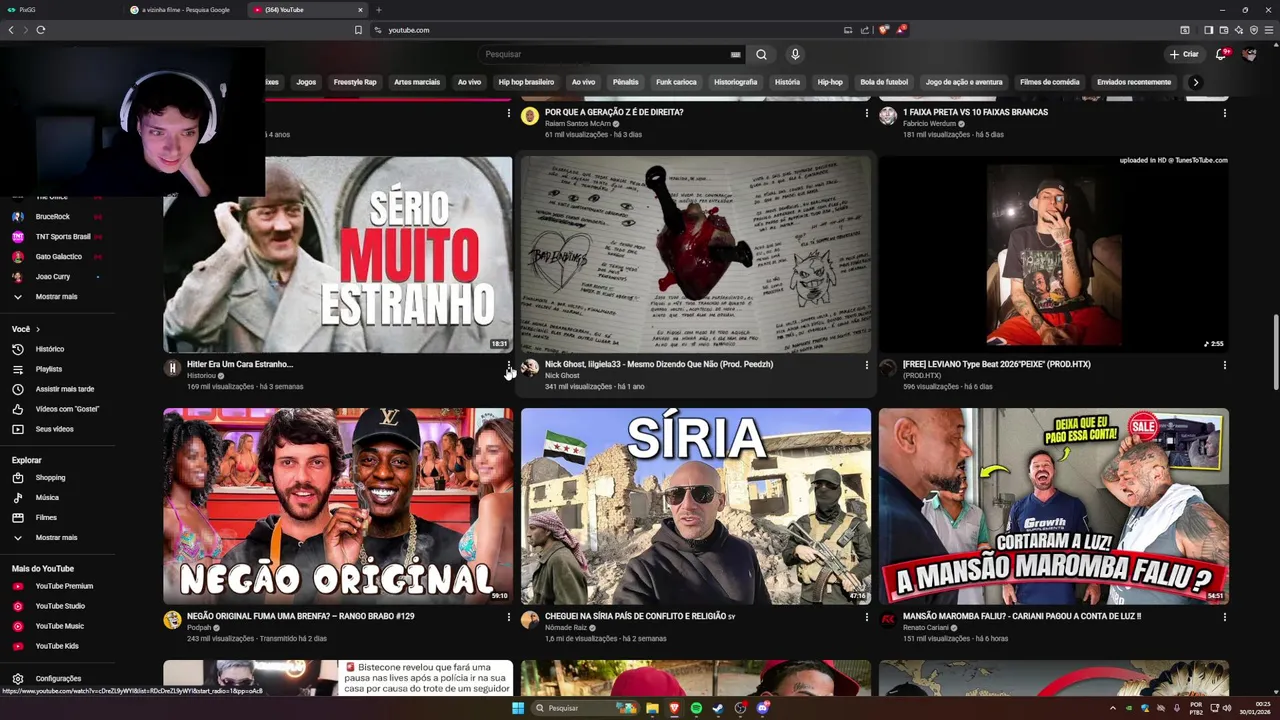Open Brave Shields lion icon
1280x720 pixels.
coord(884,30)
